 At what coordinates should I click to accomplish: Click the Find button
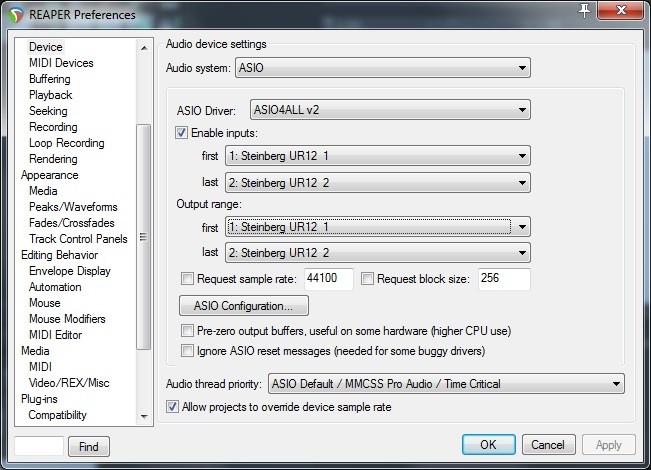pyautogui.click(x=89, y=446)
